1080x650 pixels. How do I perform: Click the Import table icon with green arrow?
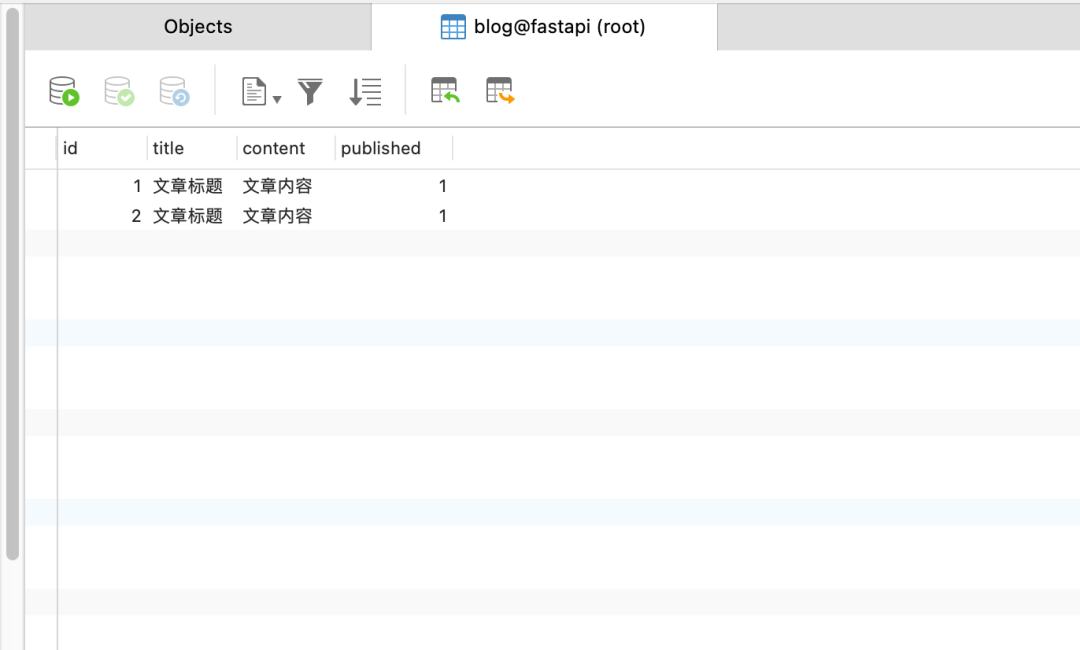coord(445,90)
